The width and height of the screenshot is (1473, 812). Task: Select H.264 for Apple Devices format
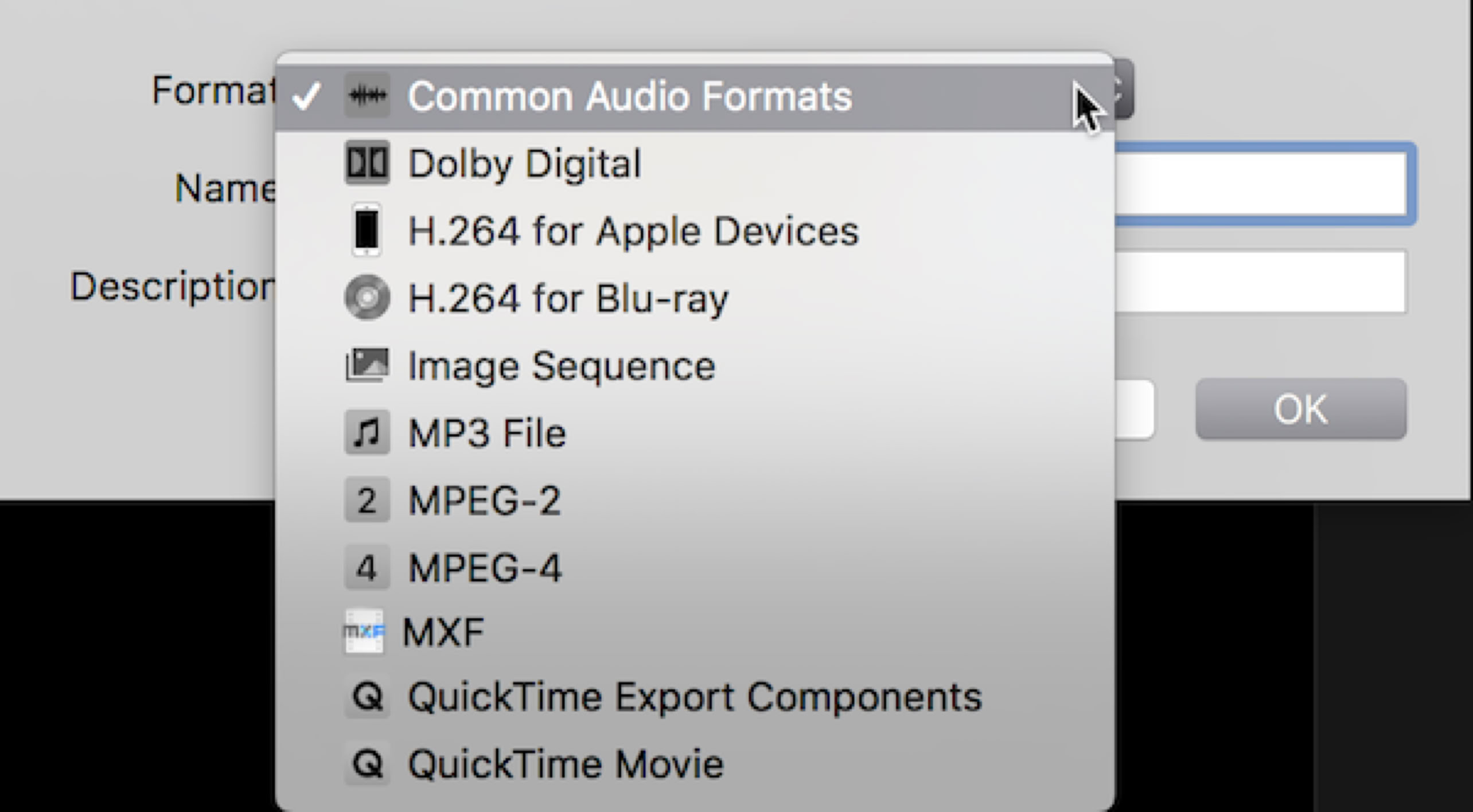[633, 231]
